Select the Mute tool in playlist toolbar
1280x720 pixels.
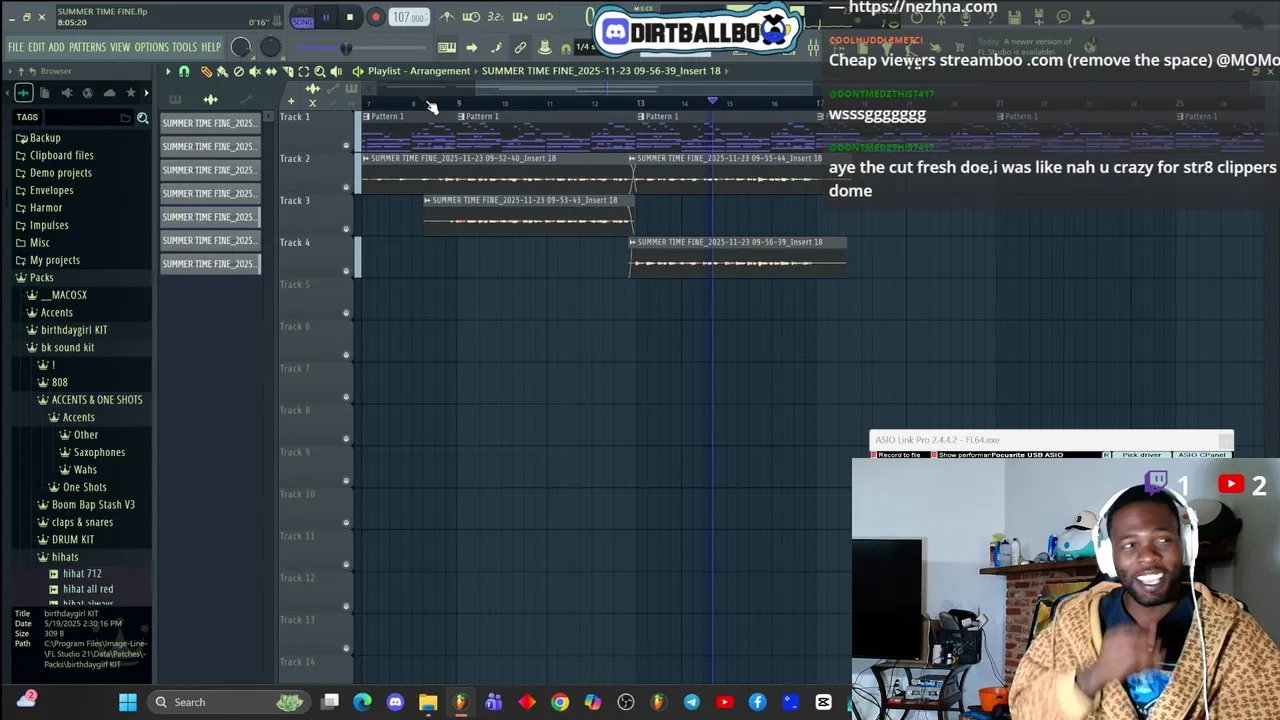pos(255,71)
